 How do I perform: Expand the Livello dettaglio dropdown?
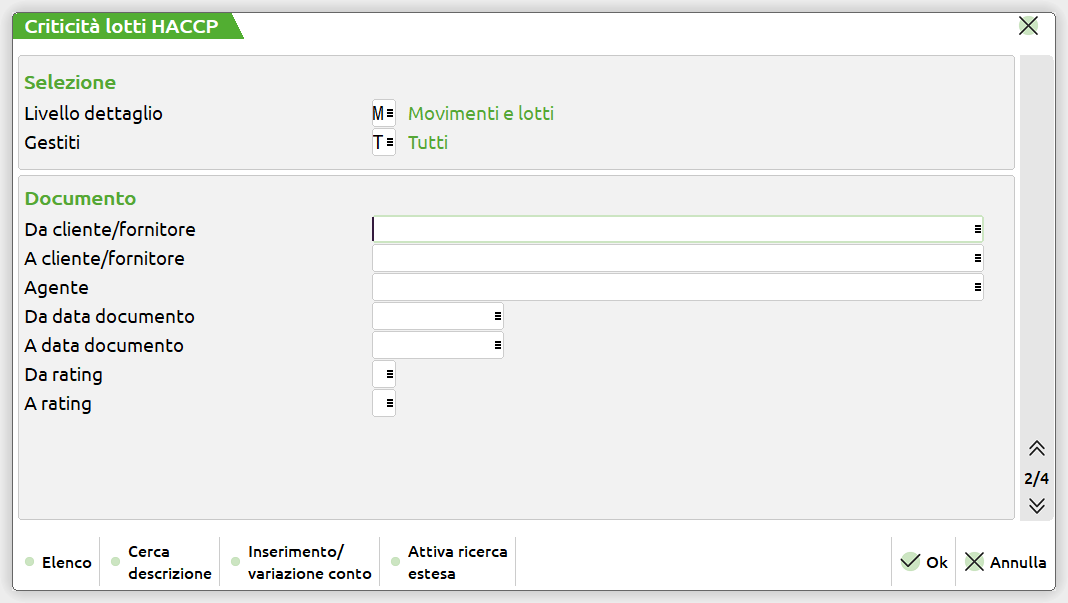[389, 114]
